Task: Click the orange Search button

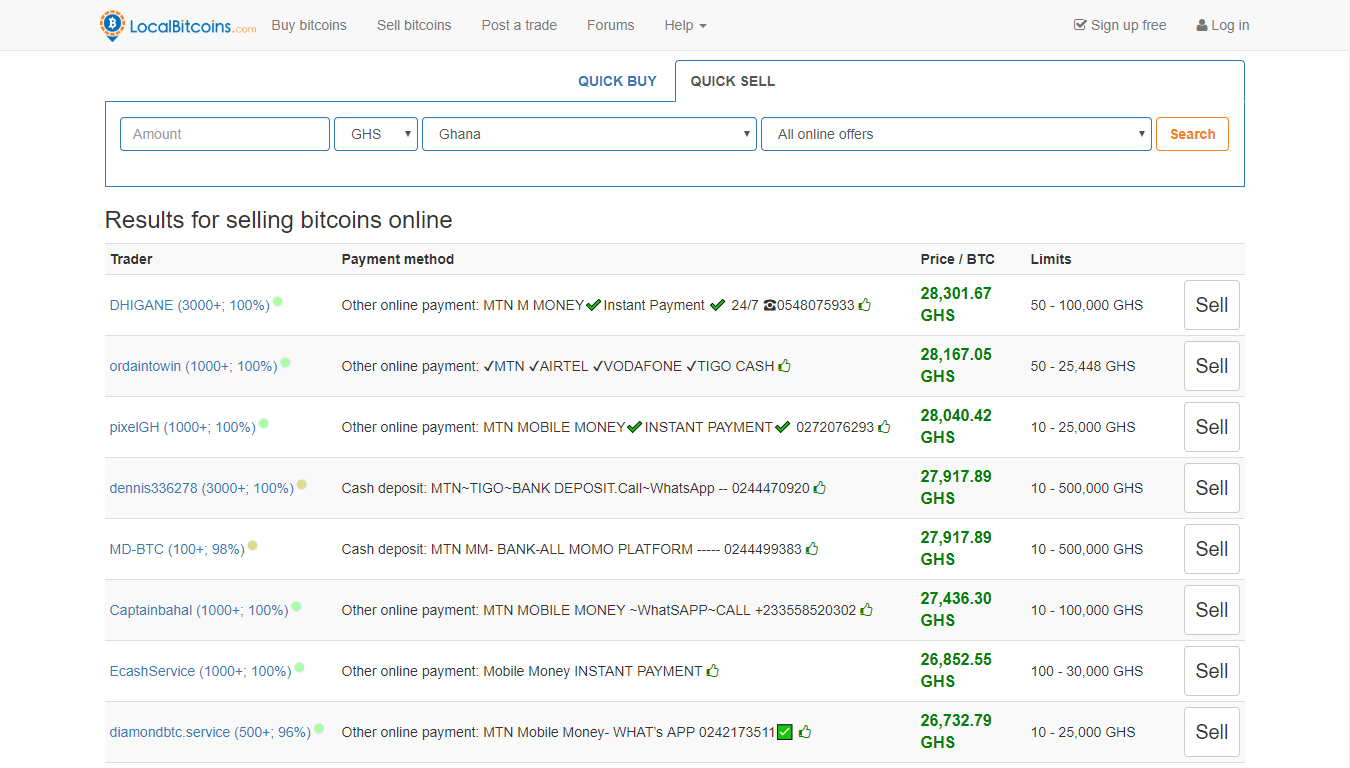Action: (x=1192, y=134)
